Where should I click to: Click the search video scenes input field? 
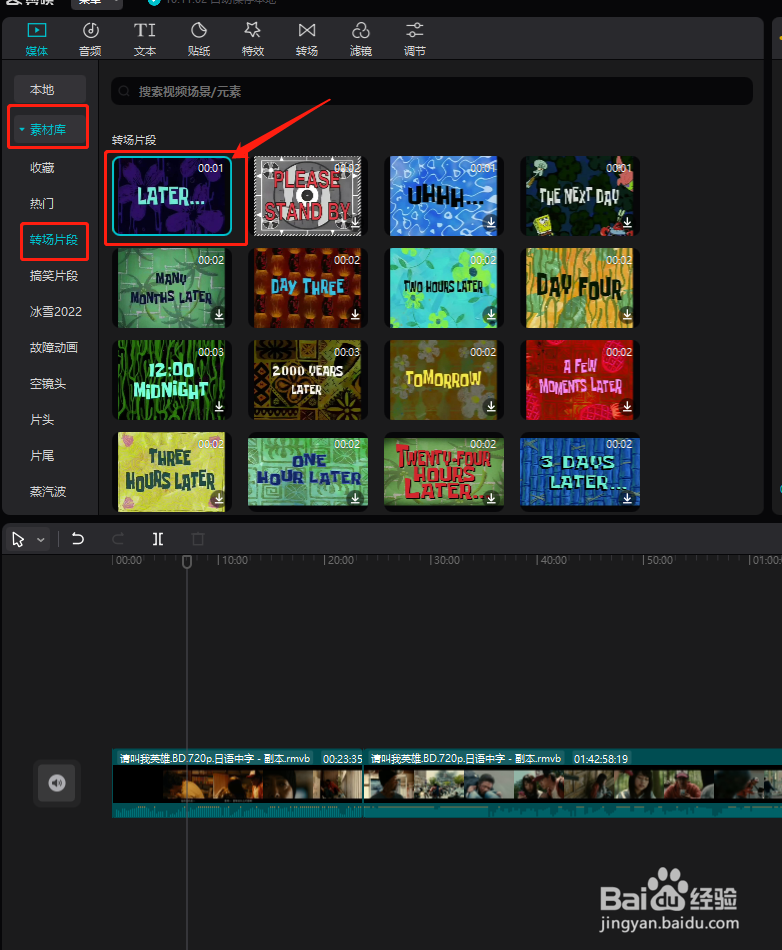click(432, 91)
